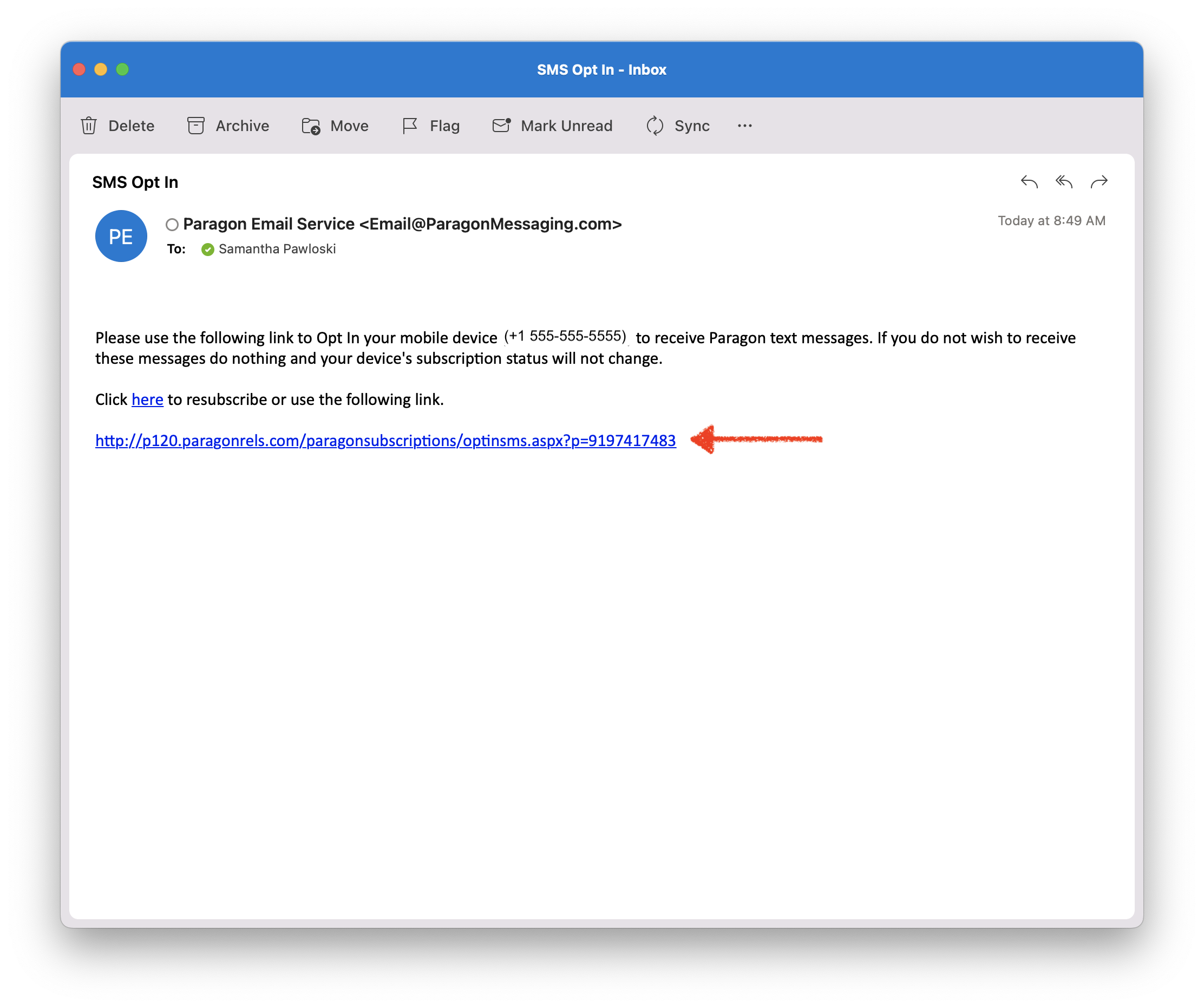Screen dimensions: 1204x1008
Task: Click the Archive label in toolbar
Action: 243,126
